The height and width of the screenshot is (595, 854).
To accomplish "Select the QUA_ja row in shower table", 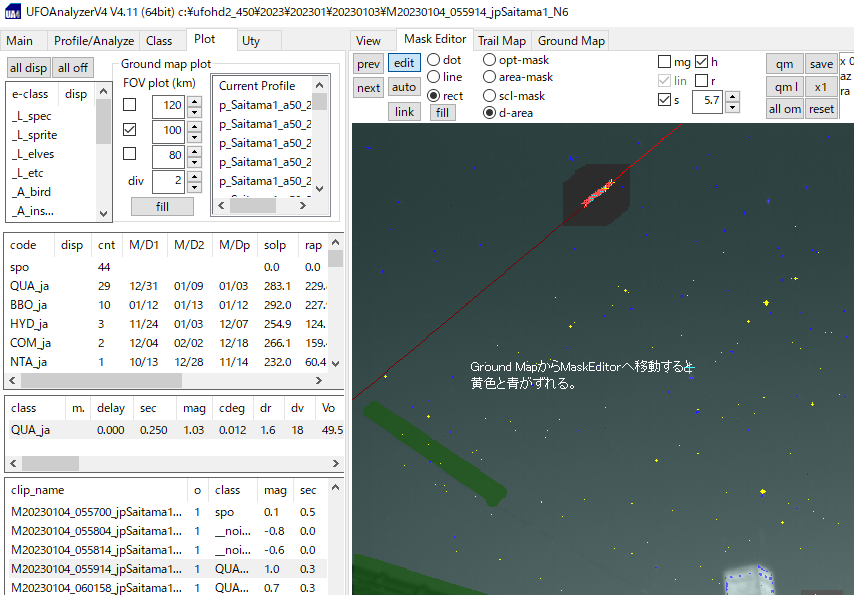I will point(30,286).
